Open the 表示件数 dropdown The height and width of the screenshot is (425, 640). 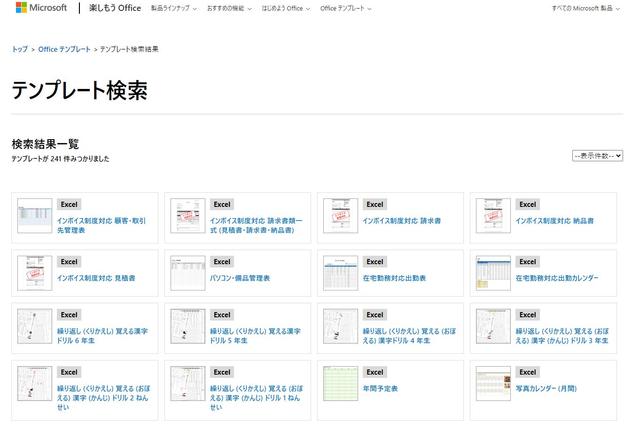[x=597, y=156]
